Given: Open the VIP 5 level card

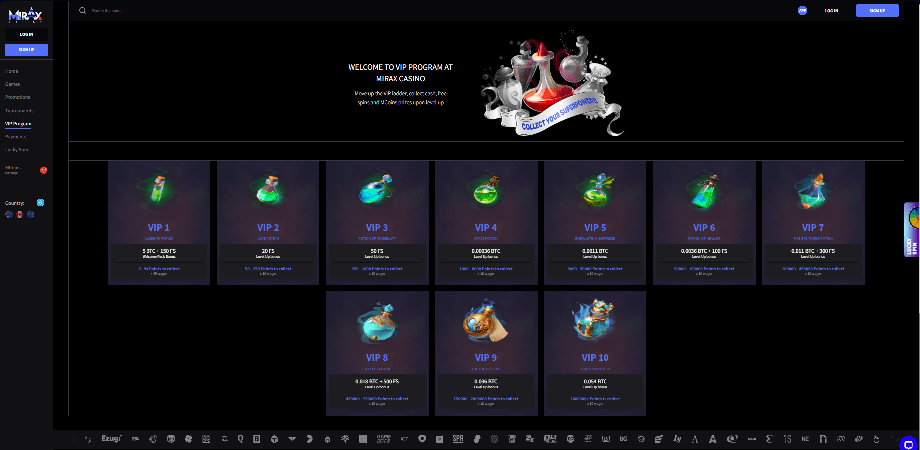Looking at the screenshot, I should [x=594, y=223].
